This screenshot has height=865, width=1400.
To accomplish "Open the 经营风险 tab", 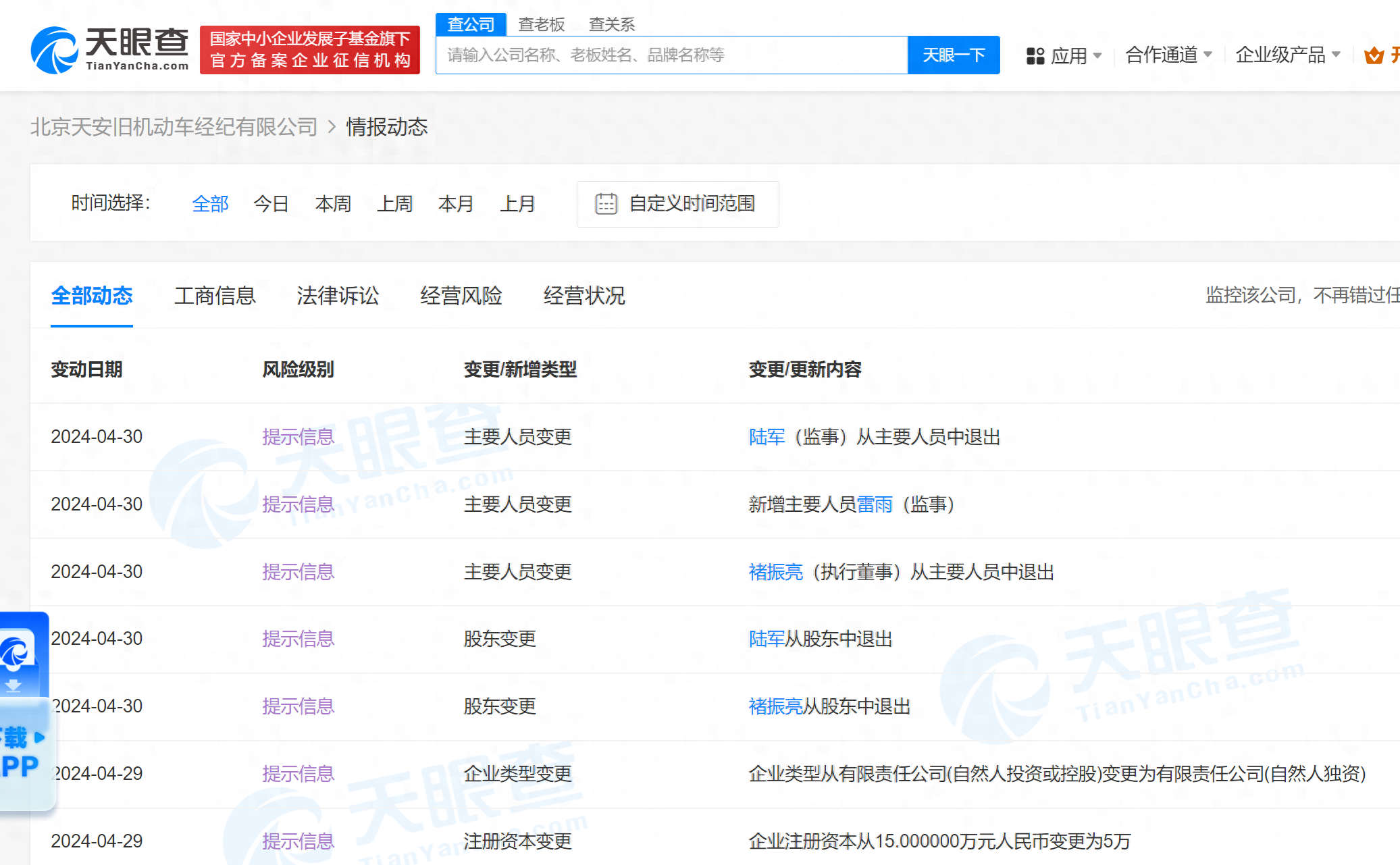I will (461, 296).
